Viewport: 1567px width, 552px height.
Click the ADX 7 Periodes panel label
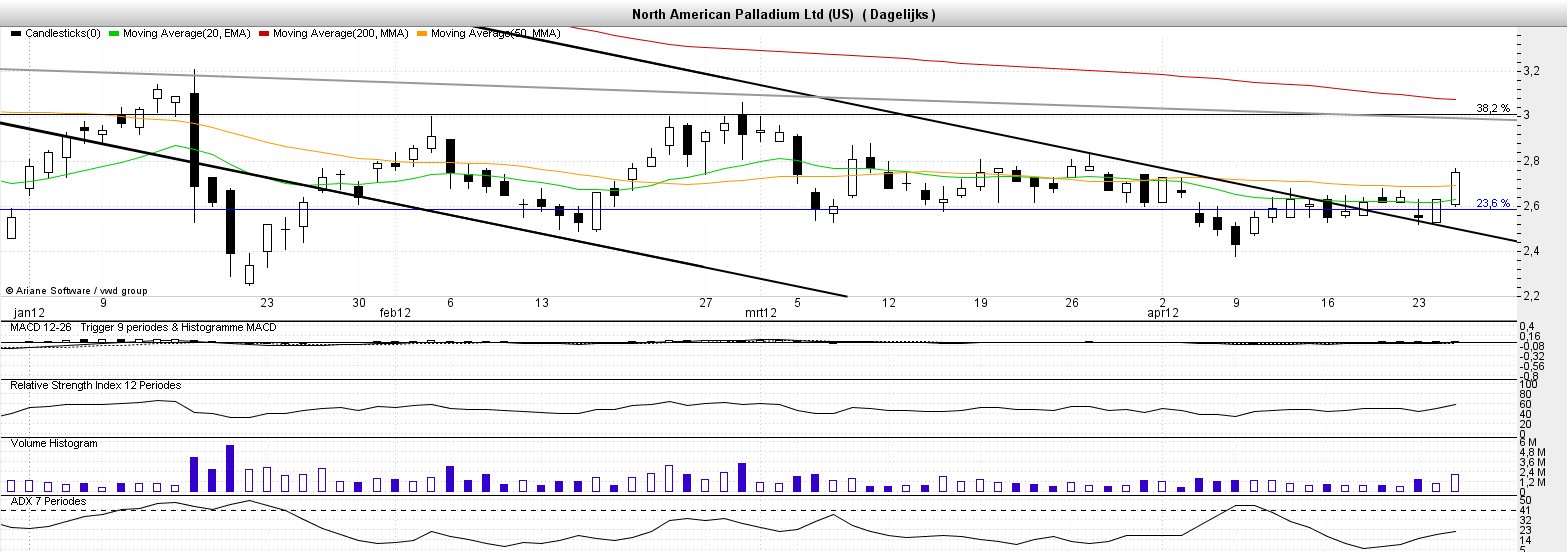pyautogui.click(x=48, y=500)
